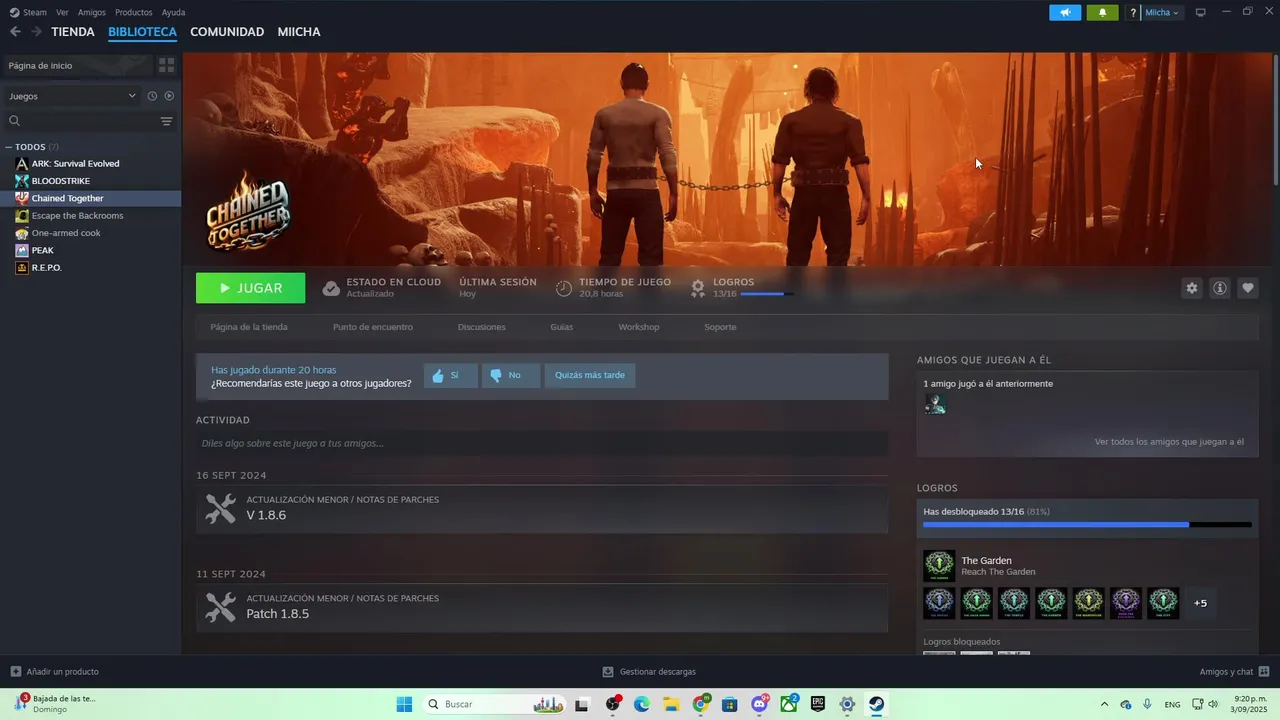Open the Amigos menu
This screenshot has width=1280, height=720.
coord(92,12)
